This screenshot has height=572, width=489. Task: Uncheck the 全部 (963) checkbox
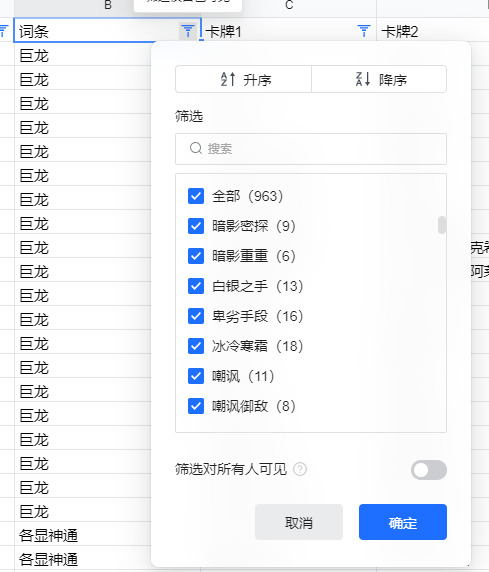point(196,196)
